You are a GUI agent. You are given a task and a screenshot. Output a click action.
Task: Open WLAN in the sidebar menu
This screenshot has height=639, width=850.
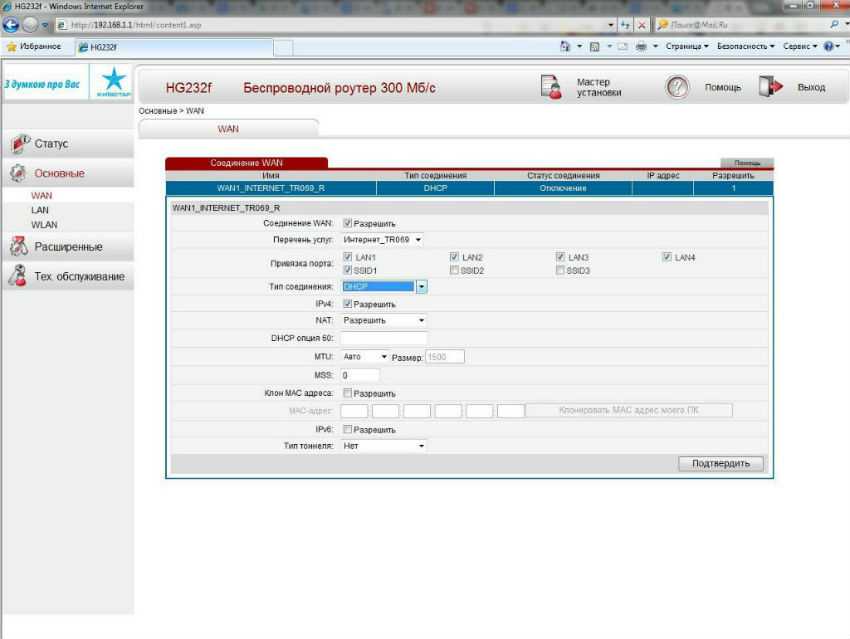pyautogui.click(x=44, y=225)
